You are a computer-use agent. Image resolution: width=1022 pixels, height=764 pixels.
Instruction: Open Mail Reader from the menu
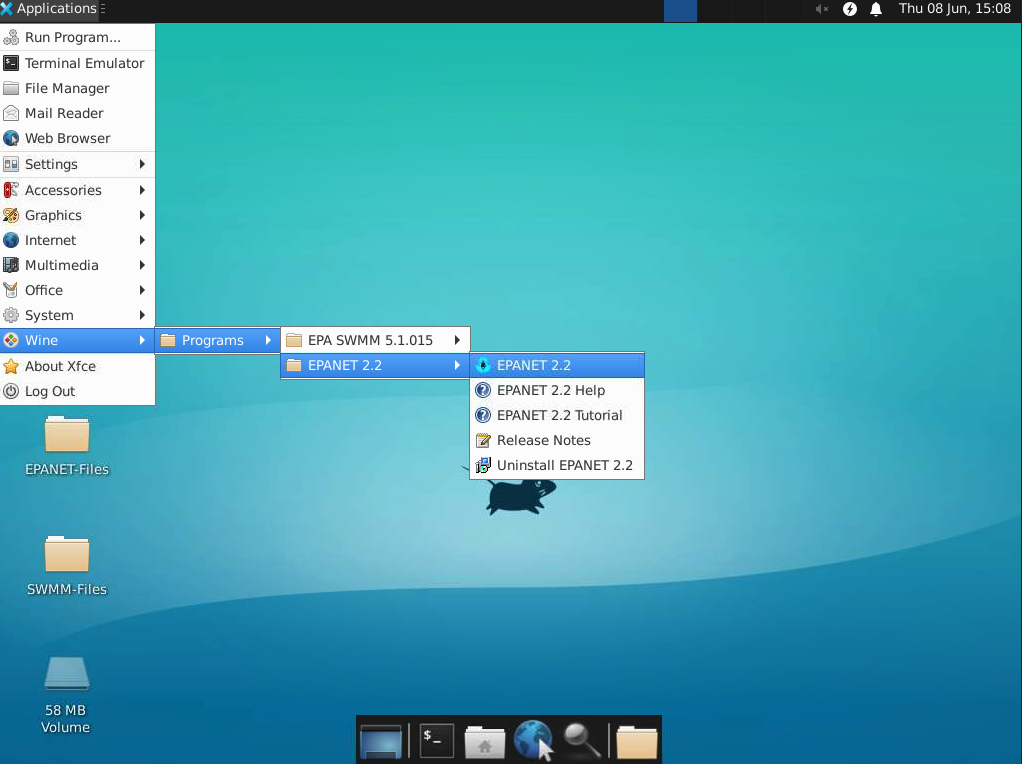pyautogui.click(x=77, y=113)
